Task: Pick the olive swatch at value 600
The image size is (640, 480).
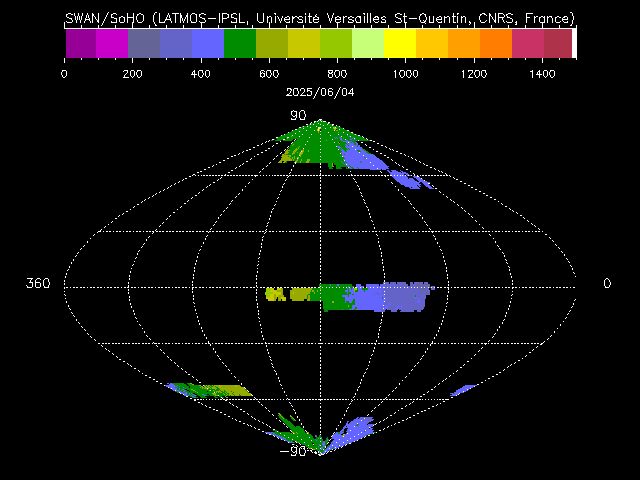Action: tap(272, 43)
